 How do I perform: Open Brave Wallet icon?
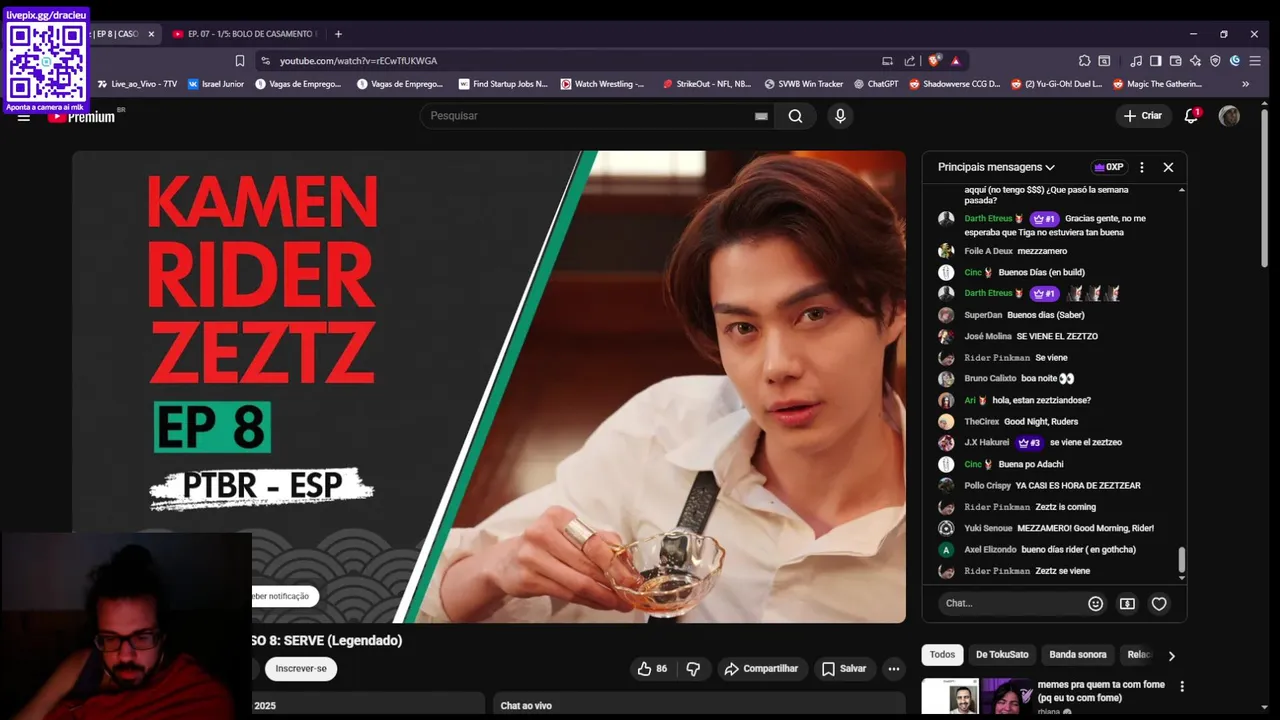pyautogui.click(x=1175, y=61)
